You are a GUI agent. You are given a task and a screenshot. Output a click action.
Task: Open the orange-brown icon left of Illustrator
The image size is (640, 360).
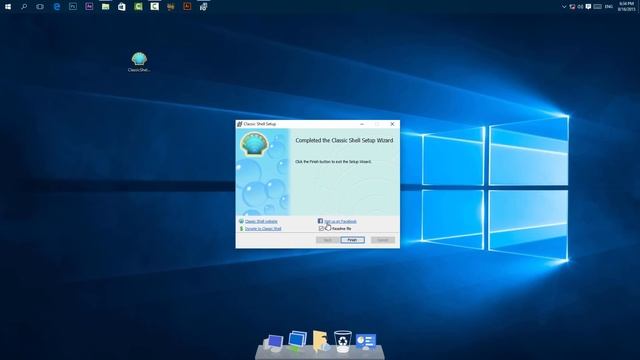coord(171,7)
